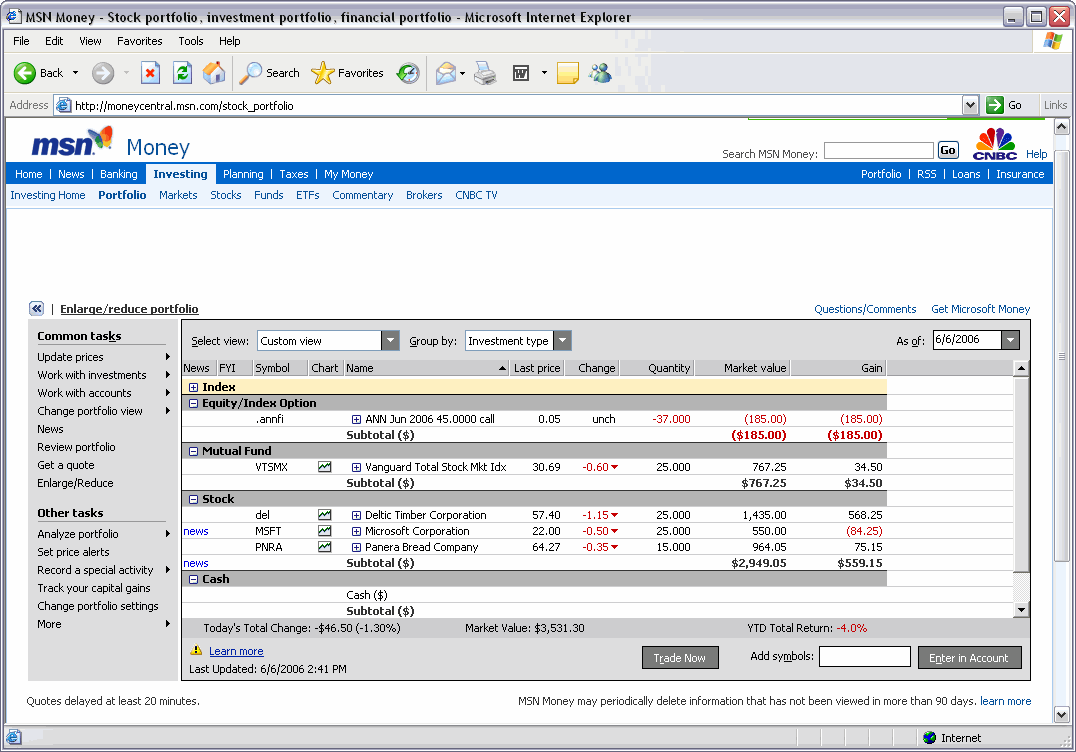Open the chart icon beside VTSMX
Viewport: 1076px width, 752px height.
tap(324, 467)
